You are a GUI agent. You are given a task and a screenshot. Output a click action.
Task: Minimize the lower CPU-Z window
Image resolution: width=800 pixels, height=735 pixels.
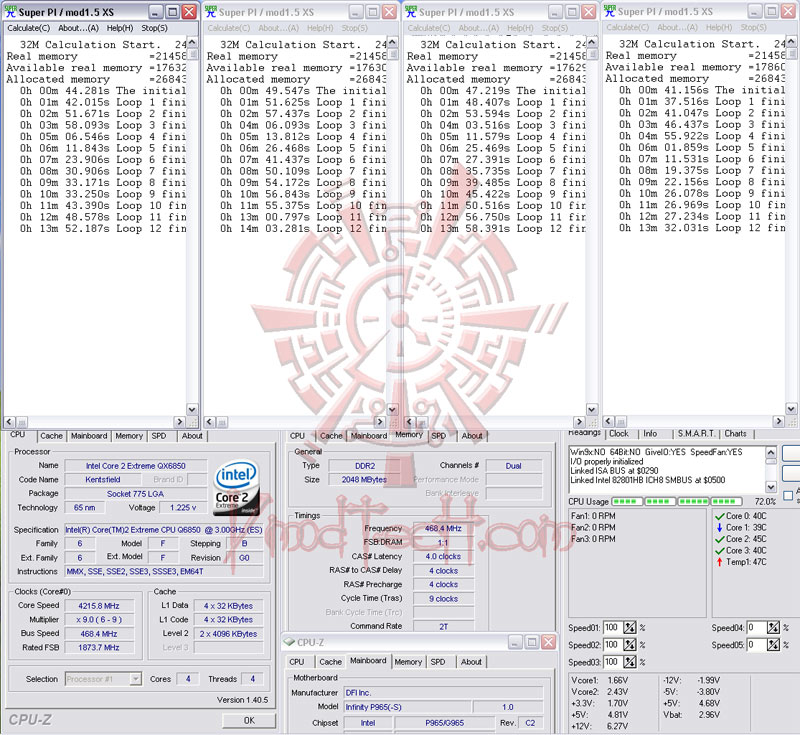tap(515, 642)
